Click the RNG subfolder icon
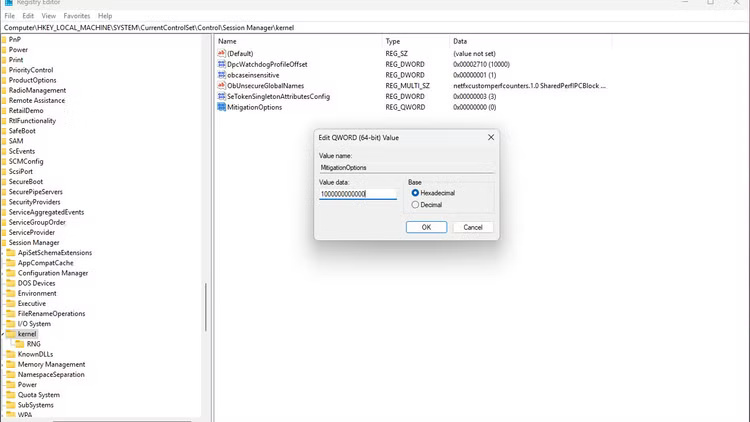The height and width of the screenshot is (422, 750). 20,344
